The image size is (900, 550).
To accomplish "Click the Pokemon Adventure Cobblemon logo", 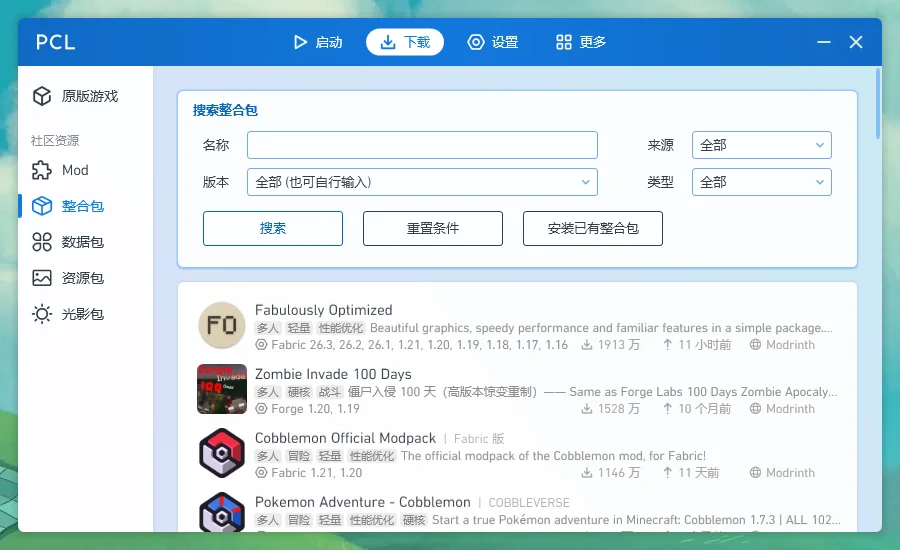I will pos(222,512).
